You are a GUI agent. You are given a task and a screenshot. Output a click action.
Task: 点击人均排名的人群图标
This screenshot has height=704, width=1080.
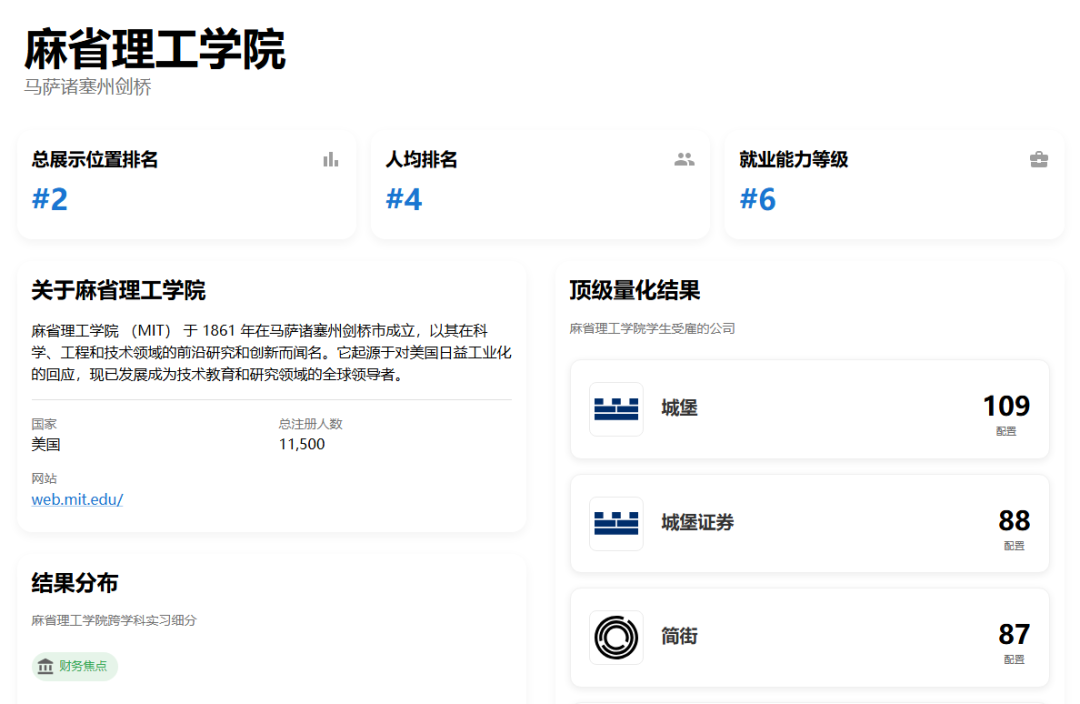(x=684, y=159)
